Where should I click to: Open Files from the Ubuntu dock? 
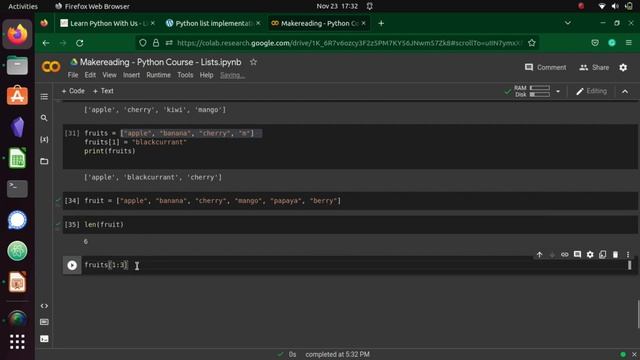[17, 65]
